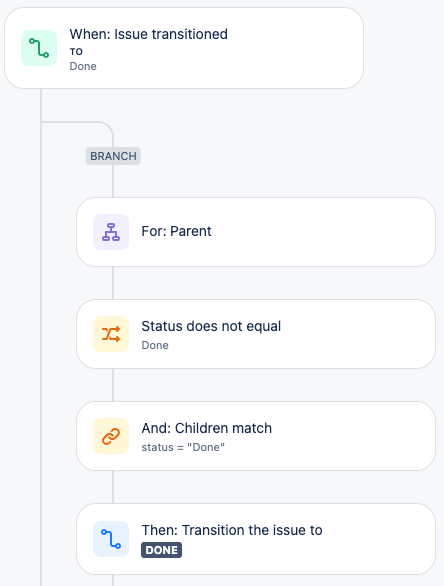Screen dimensions: 444x586
Task: Click the purple hierarchy icon for Parent branch
Action: coord(111,232)
